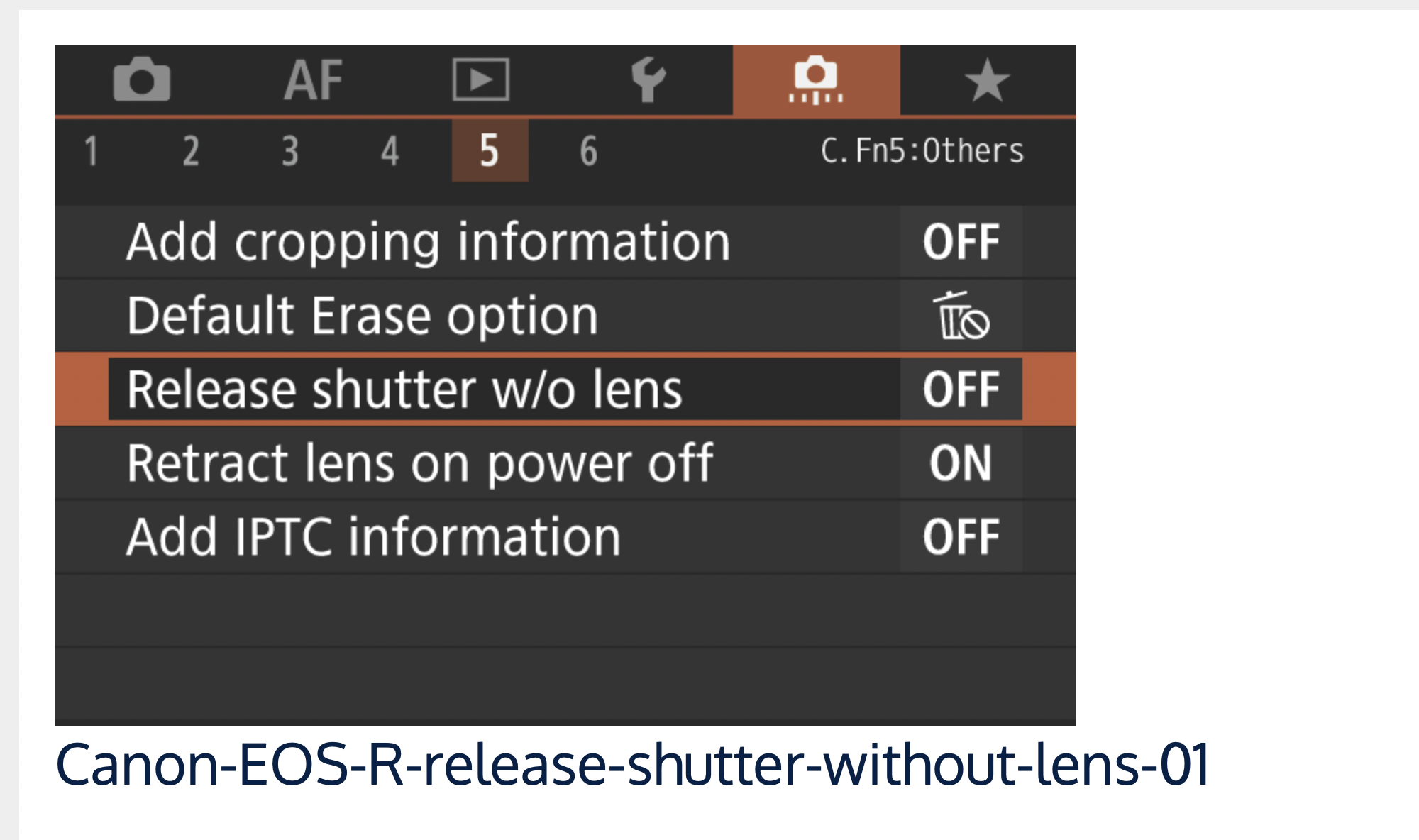Select the highlighted page 5 tab

click(x=490, y=151)
